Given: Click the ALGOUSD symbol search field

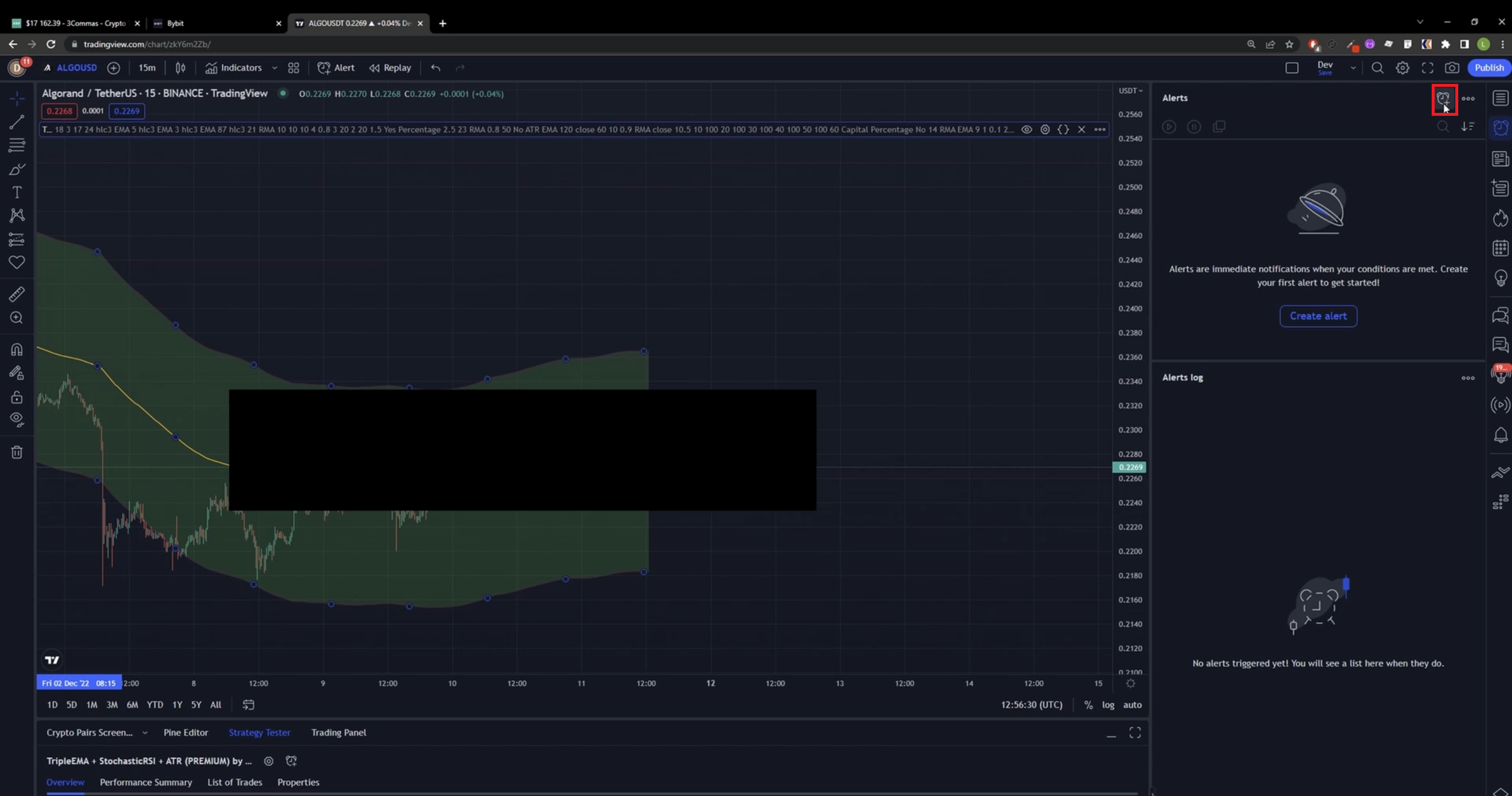Looking at the screenshot, I should click(x=76, y=68).
